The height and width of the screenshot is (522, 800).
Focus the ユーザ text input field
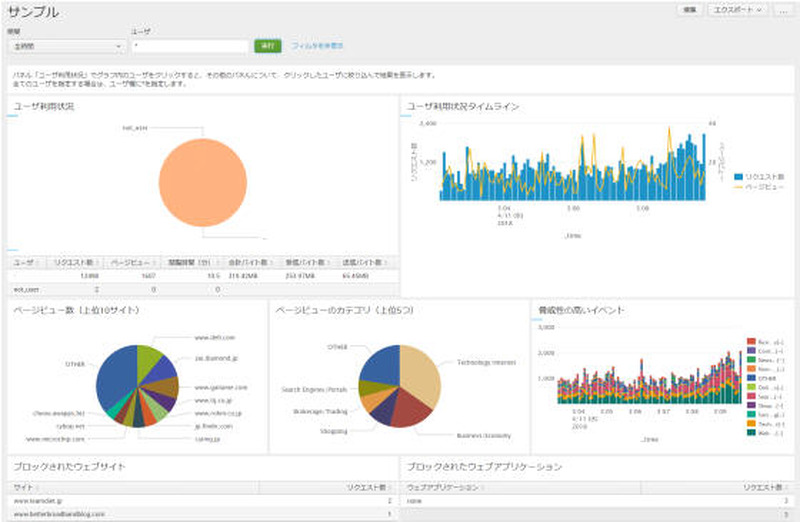189,46
